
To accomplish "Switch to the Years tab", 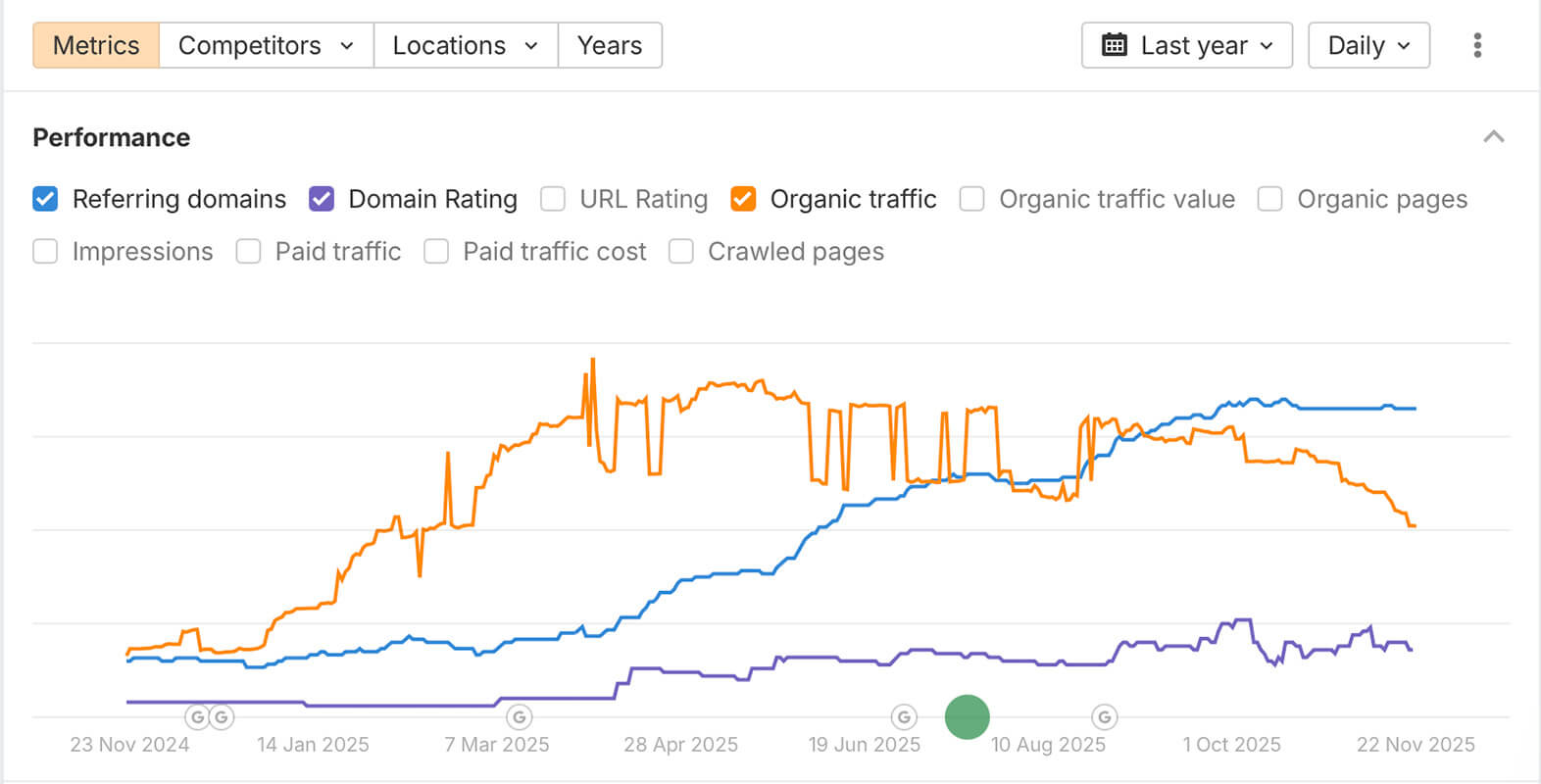I will click(x=610, y=45).
